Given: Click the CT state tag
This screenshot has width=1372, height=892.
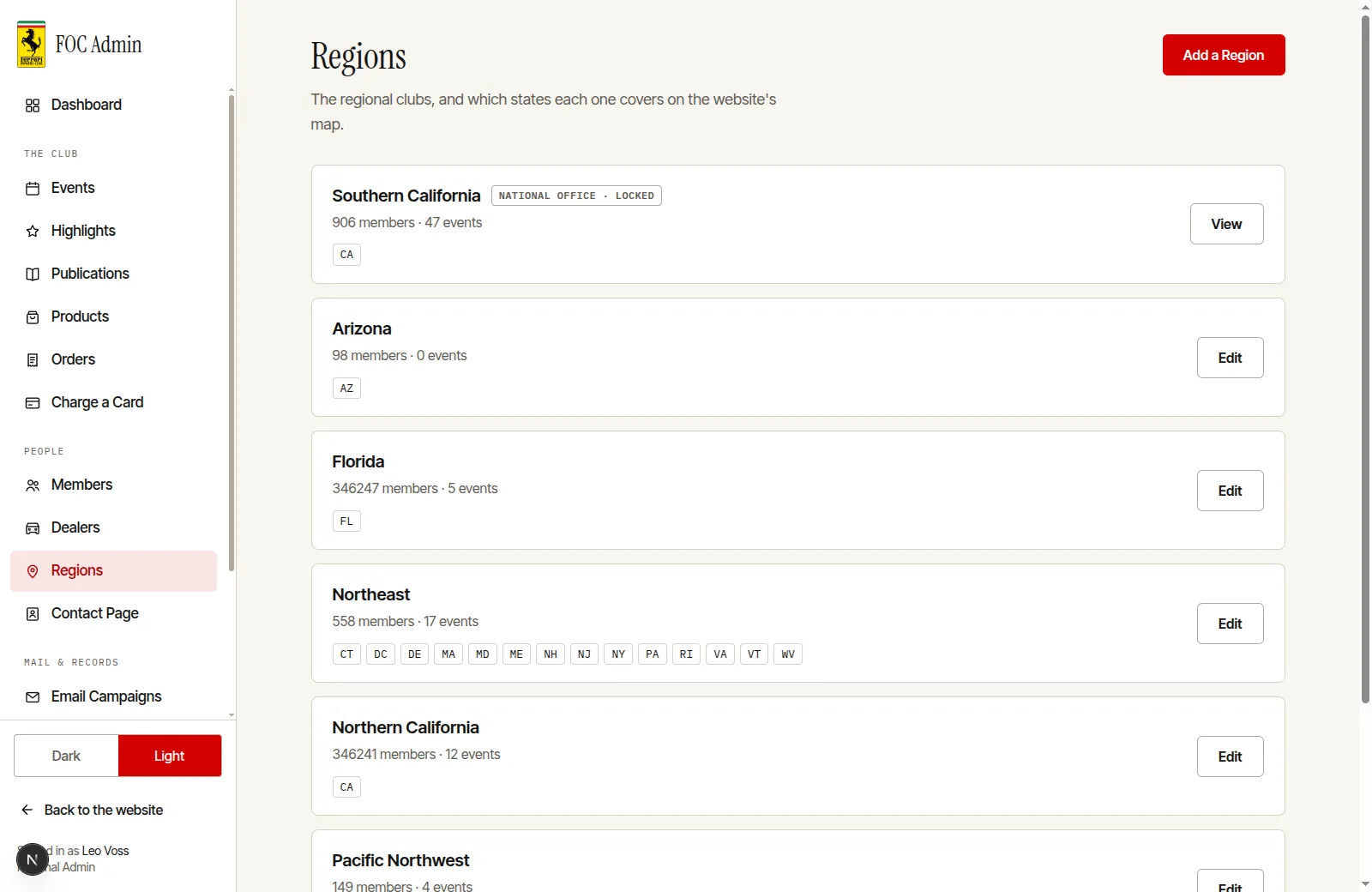Looking at the screenshot, I should tap(346, 654).
